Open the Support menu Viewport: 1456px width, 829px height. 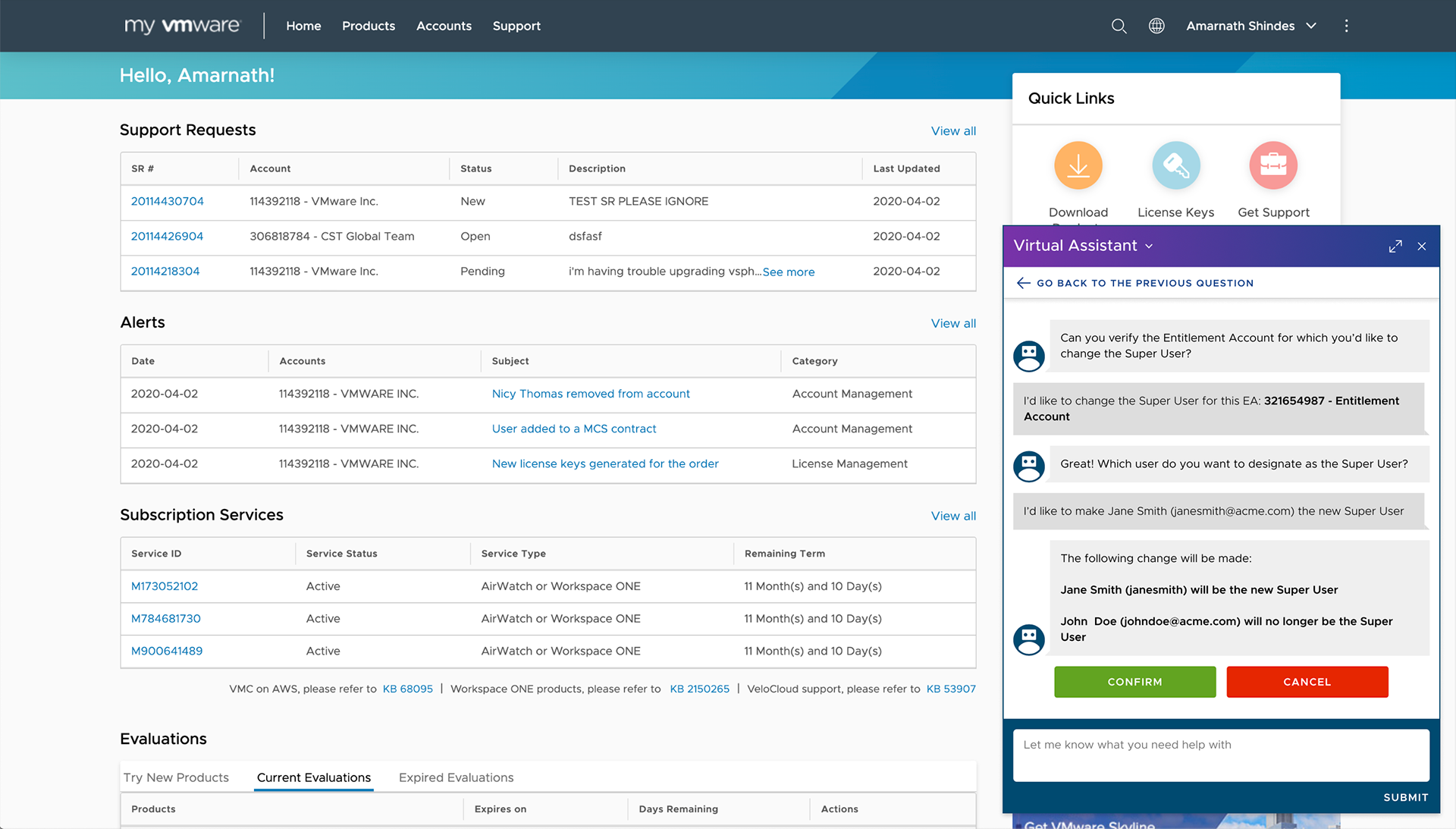point(516,26)
